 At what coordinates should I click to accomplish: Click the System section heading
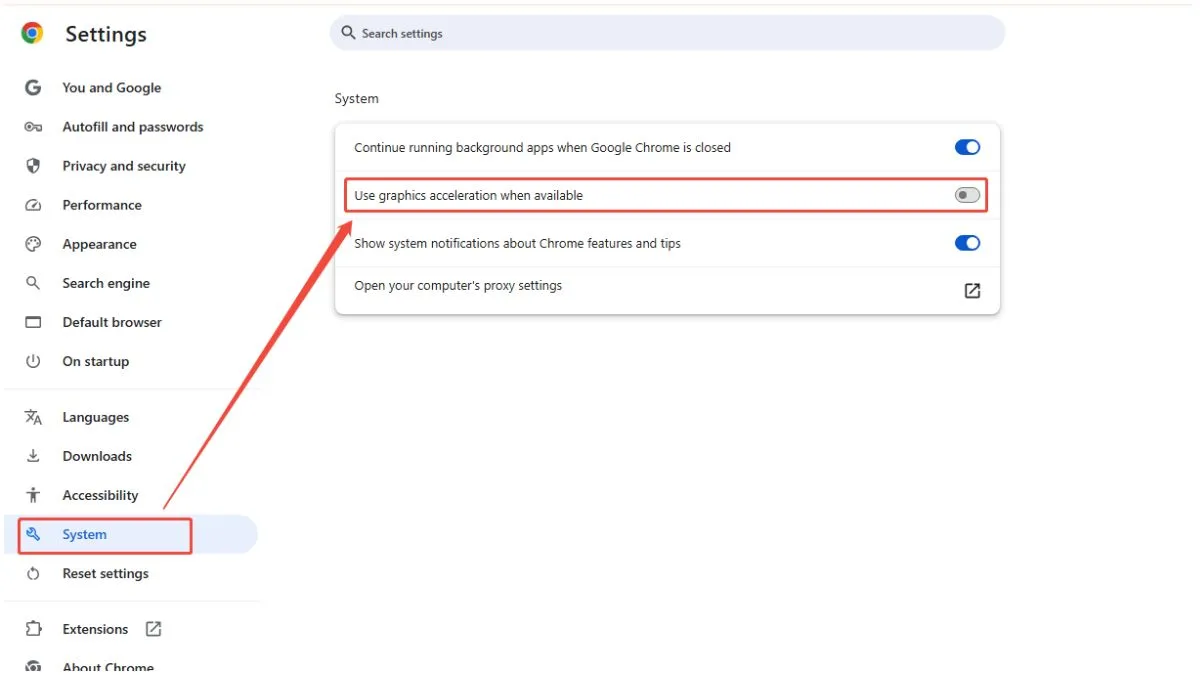click(x=357, y=99)
